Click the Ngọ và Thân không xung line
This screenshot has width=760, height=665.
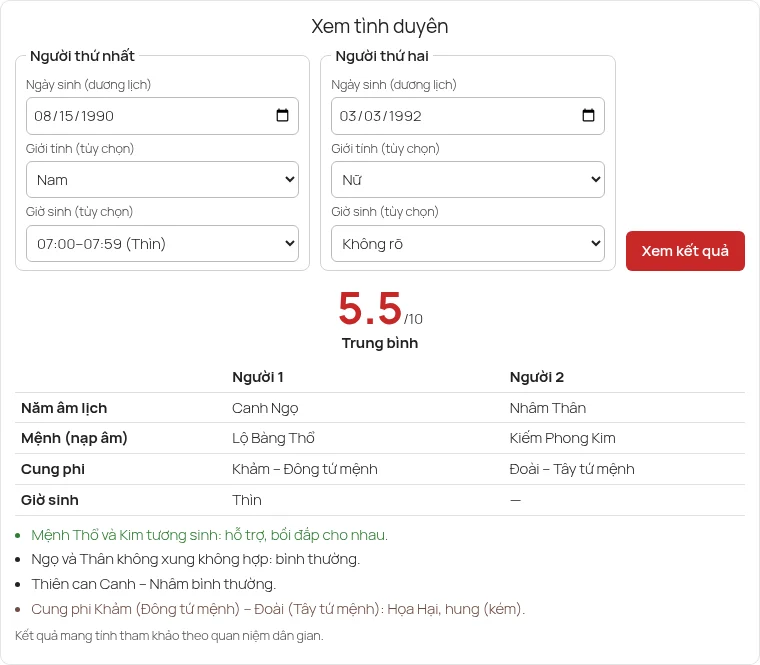pos(195,559)
